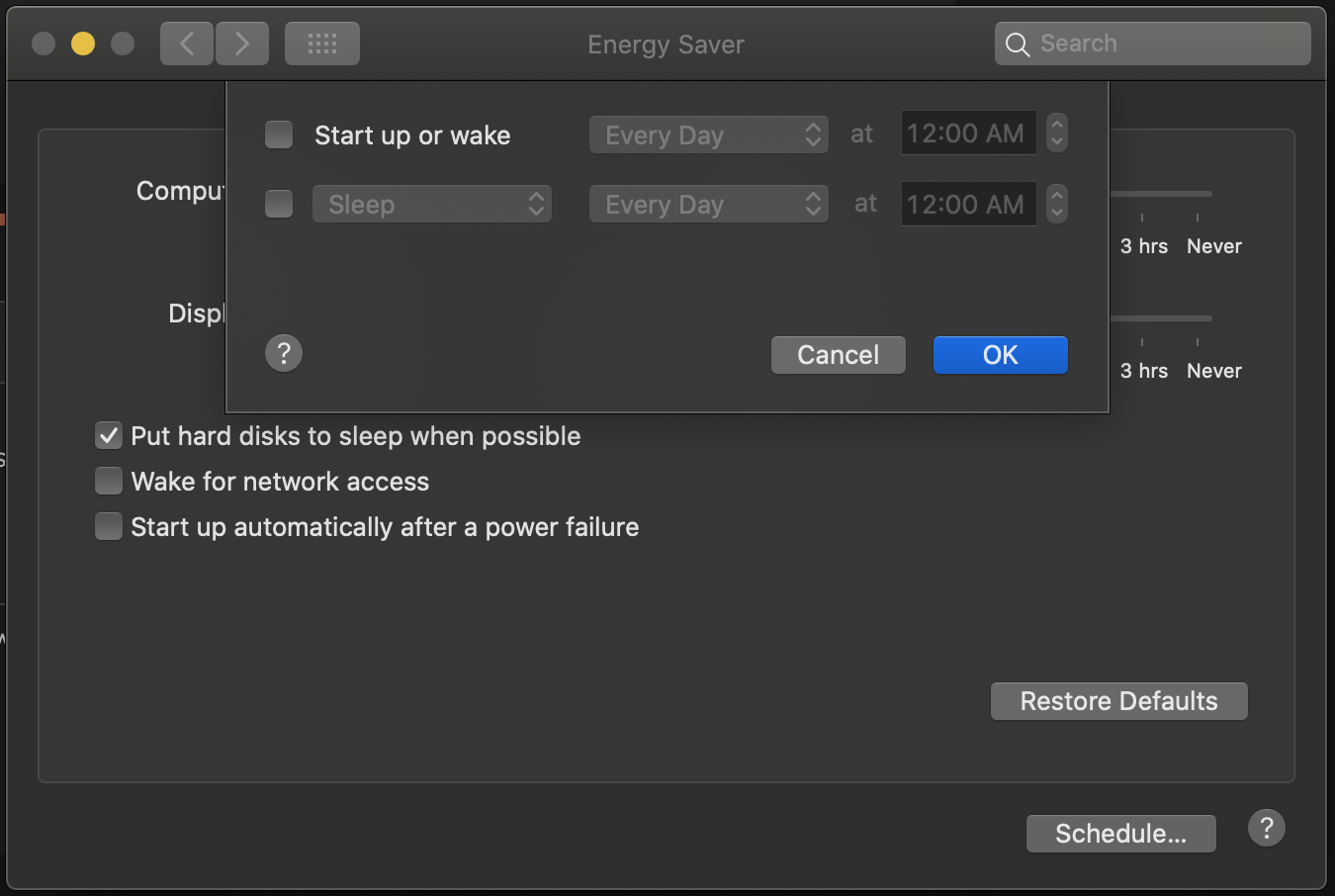Image resolution: width=1335 pixels, height=896 pixels.
Task: Enable start up after power failure
Action: click(109, 527)
